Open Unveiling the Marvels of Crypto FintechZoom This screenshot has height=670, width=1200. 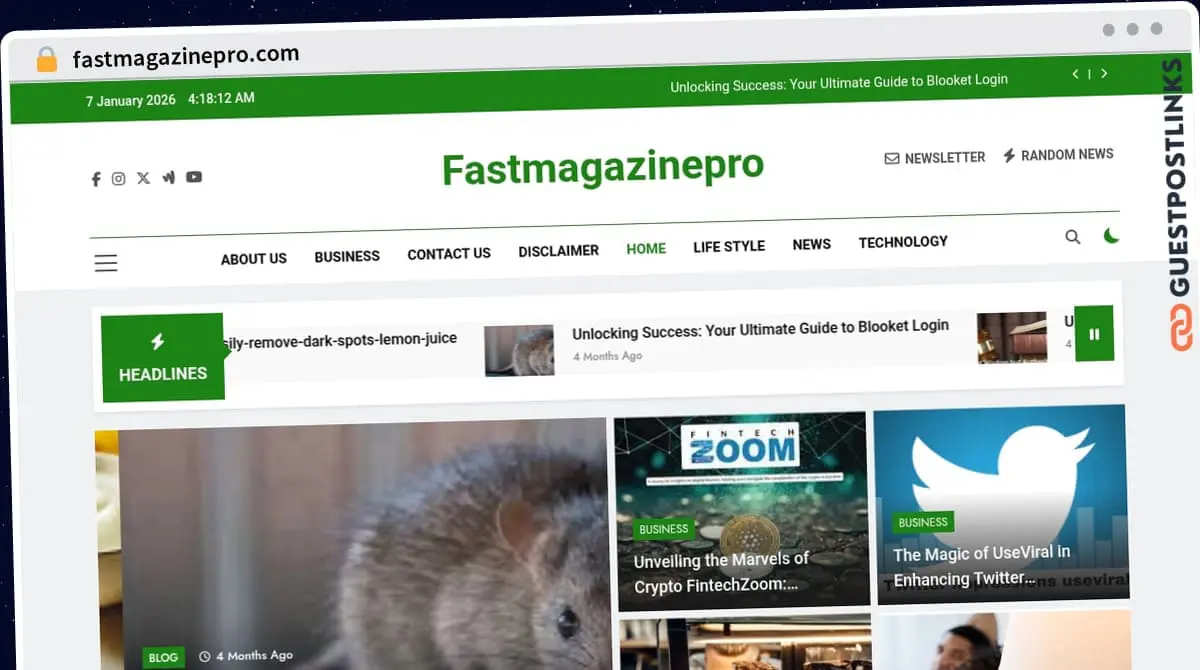click(721, 572)
